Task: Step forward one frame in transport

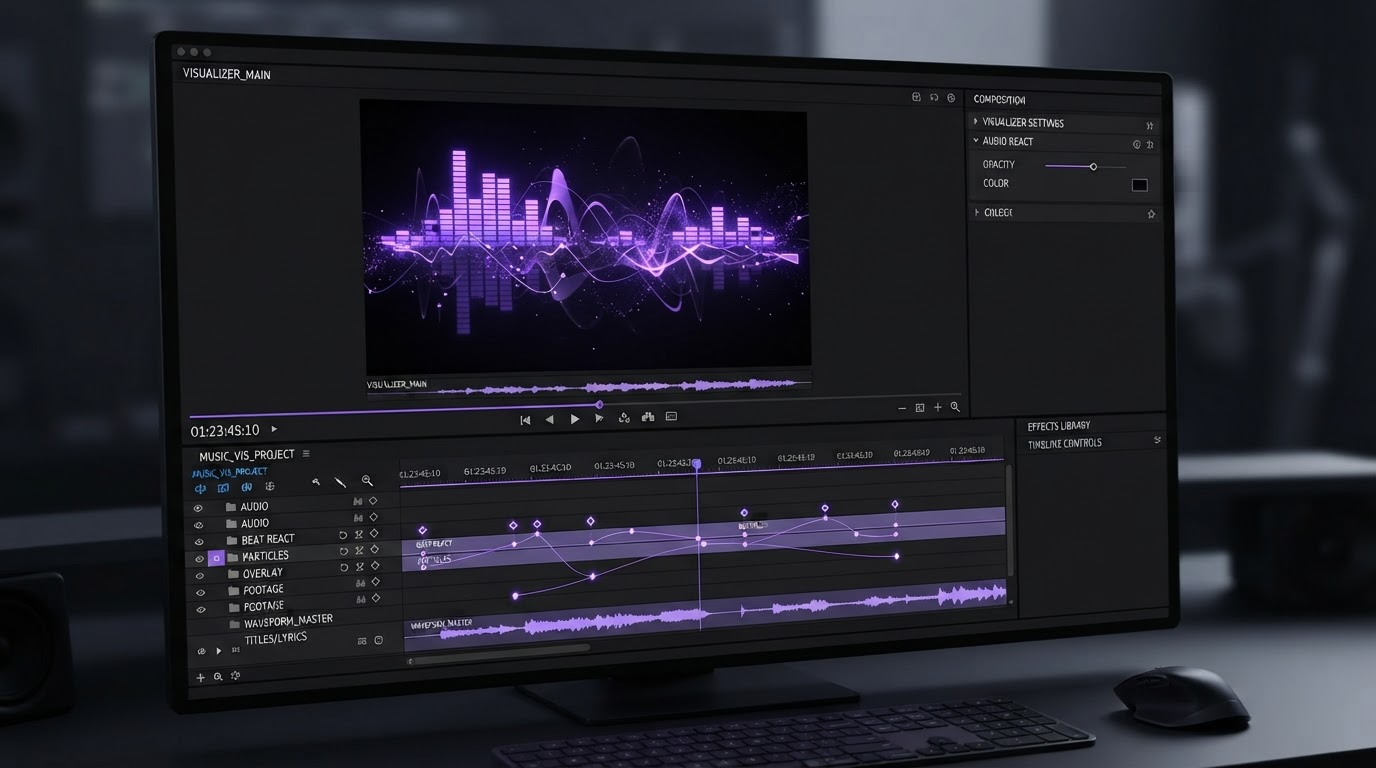Action: tap(599, 419)
